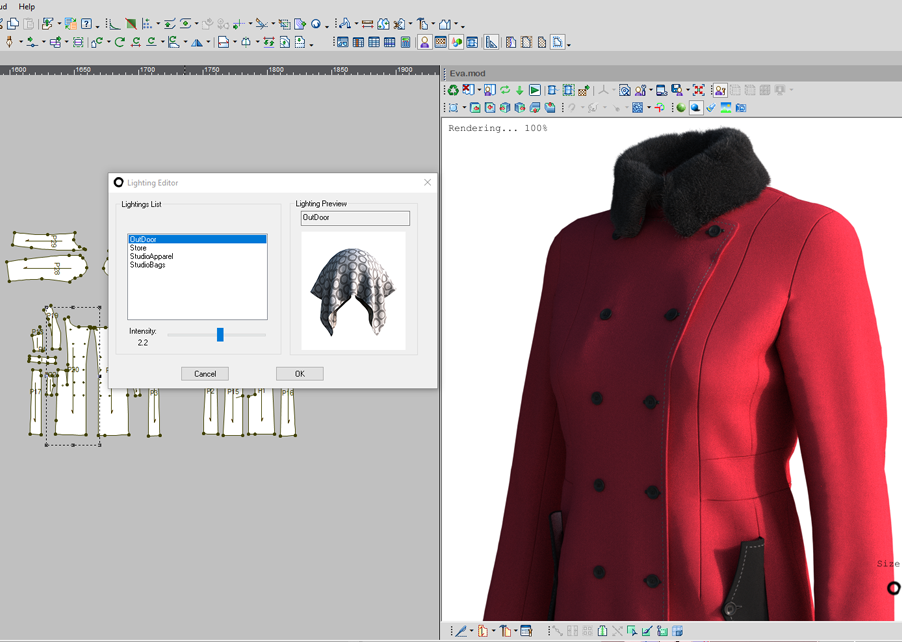Click the Simulate play icon in the 3D toolbar

[536, 89]
